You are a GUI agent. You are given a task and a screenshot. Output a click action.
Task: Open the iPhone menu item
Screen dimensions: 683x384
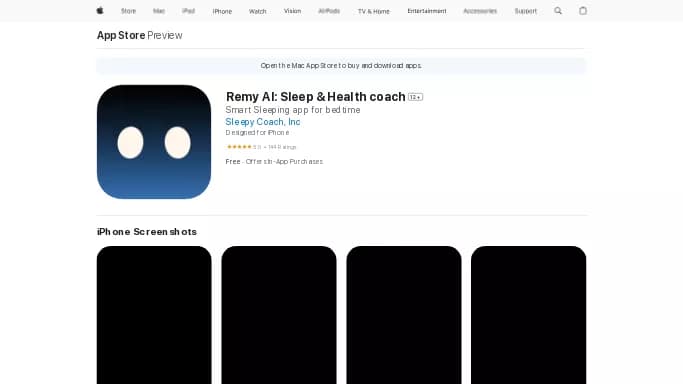click(222, 11)
